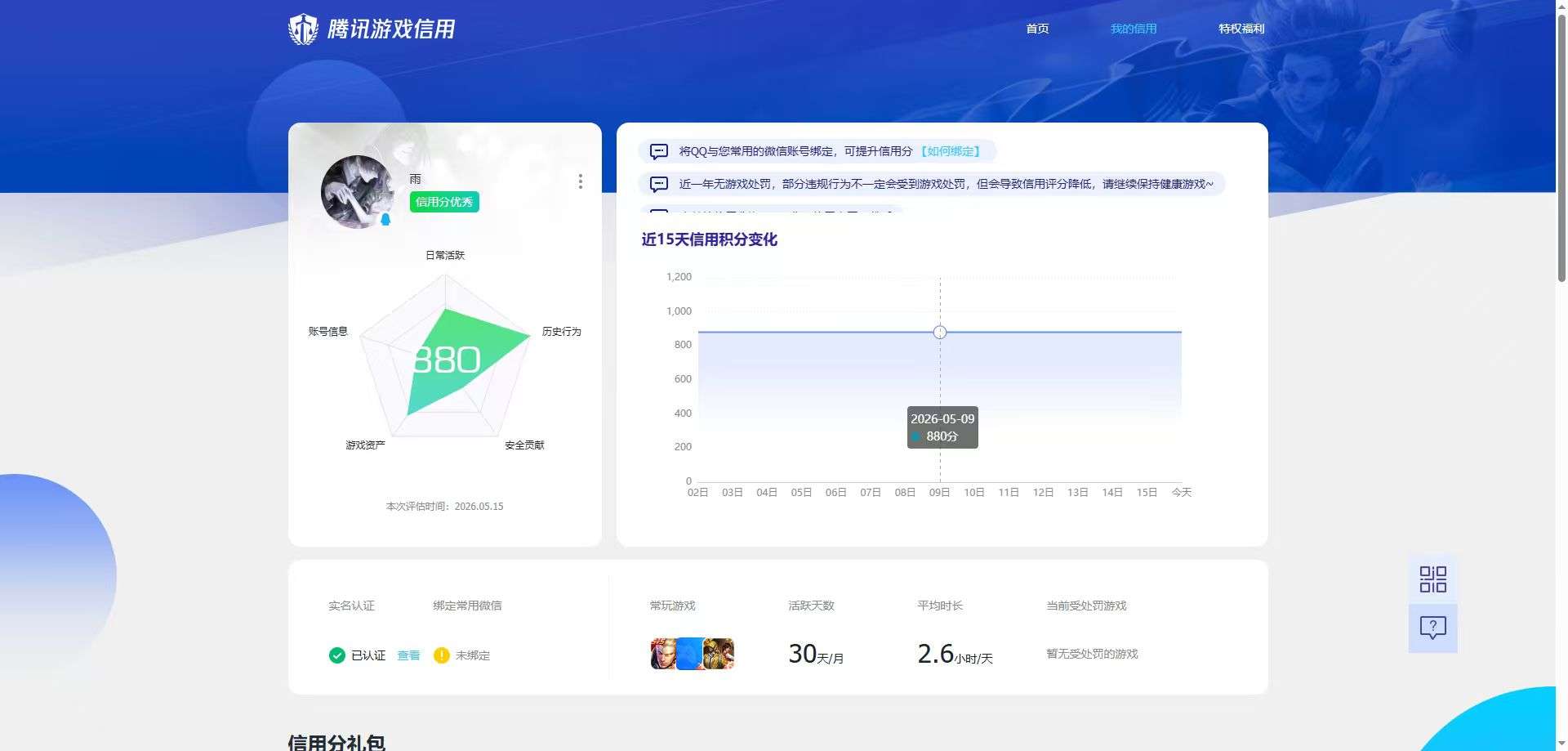Click the chat icon beside QQ binding tip
This screenshot has width=1568, height=751.
659,151
